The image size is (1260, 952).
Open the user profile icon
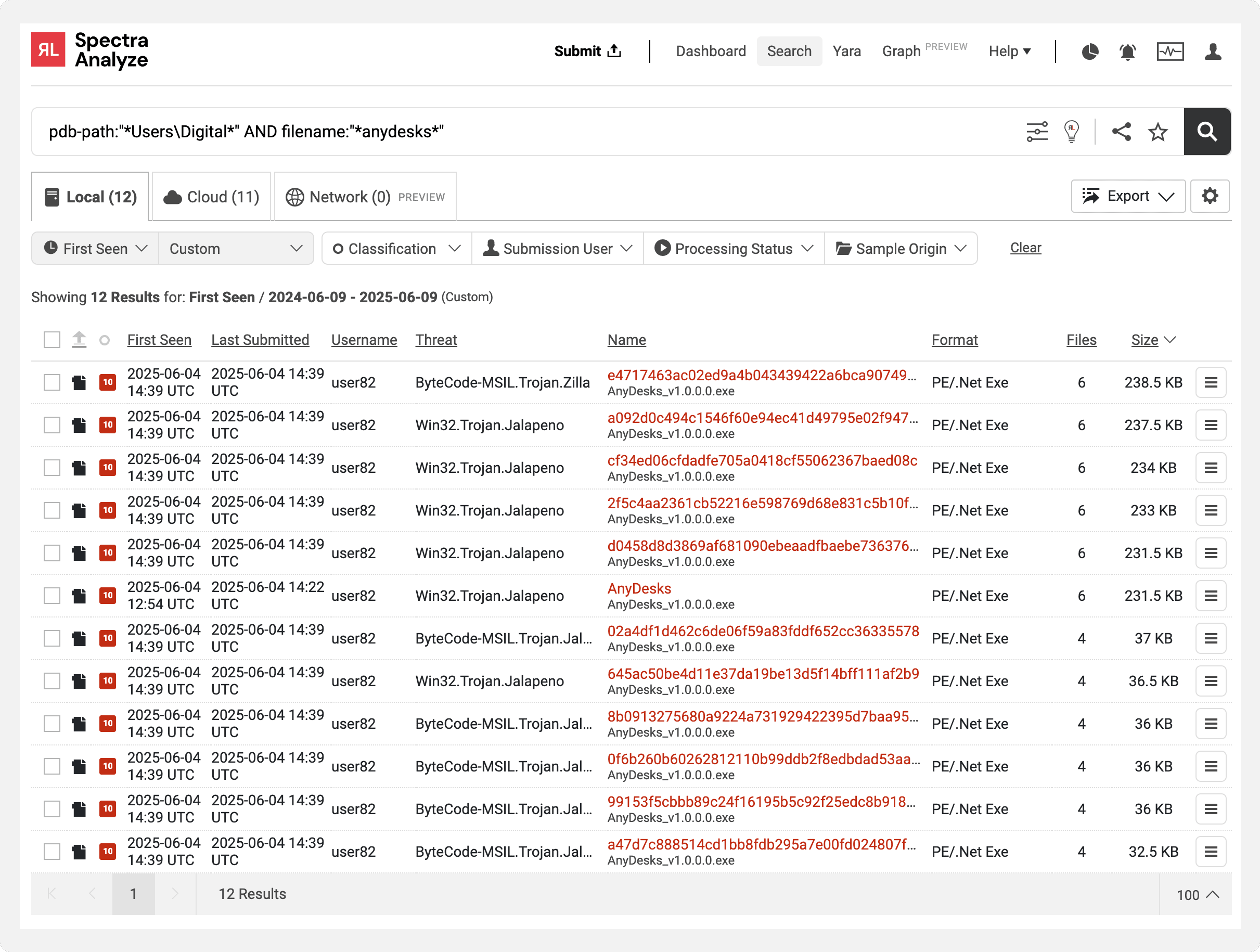[1213, 52]
